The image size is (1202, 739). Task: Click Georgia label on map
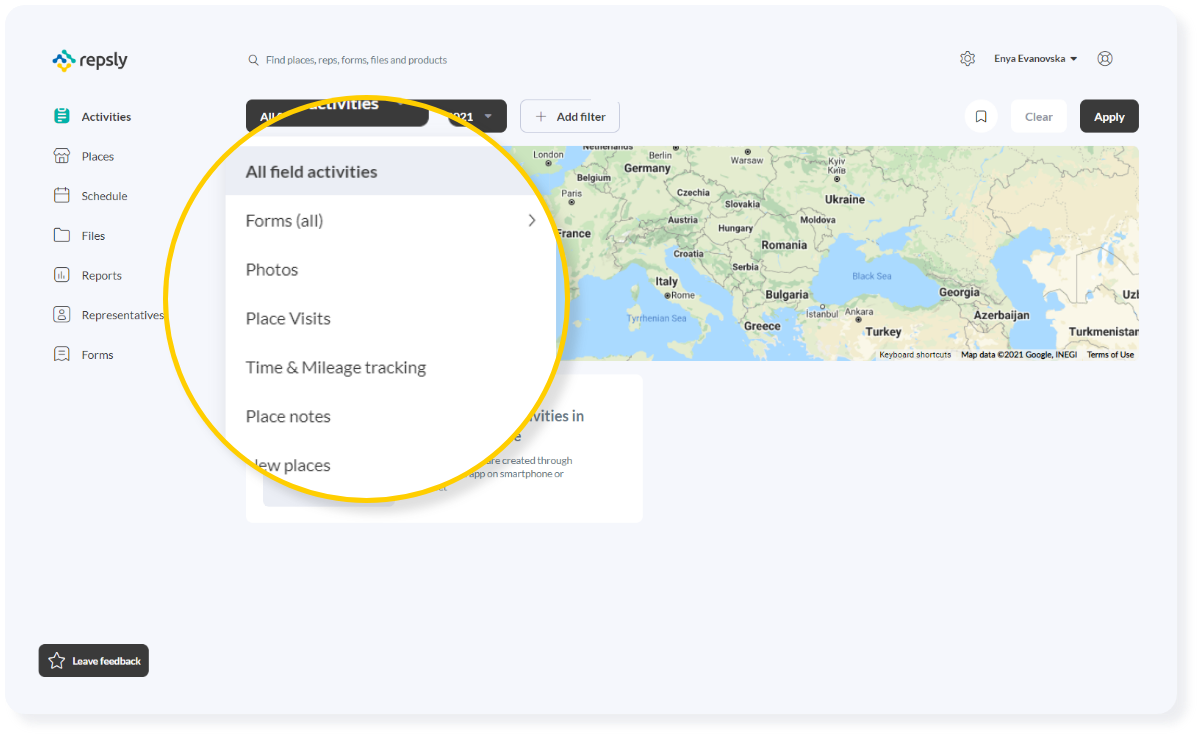[x=959, y=293]
